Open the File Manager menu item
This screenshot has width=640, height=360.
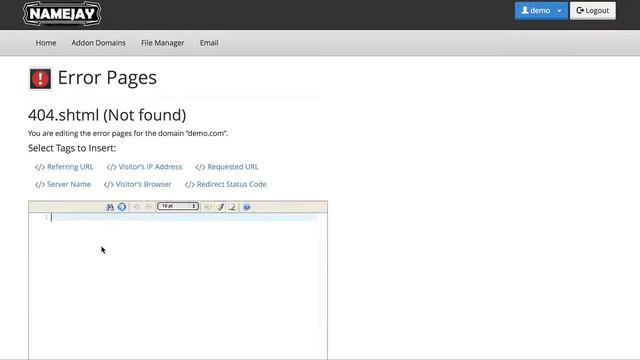click(162, 43)
